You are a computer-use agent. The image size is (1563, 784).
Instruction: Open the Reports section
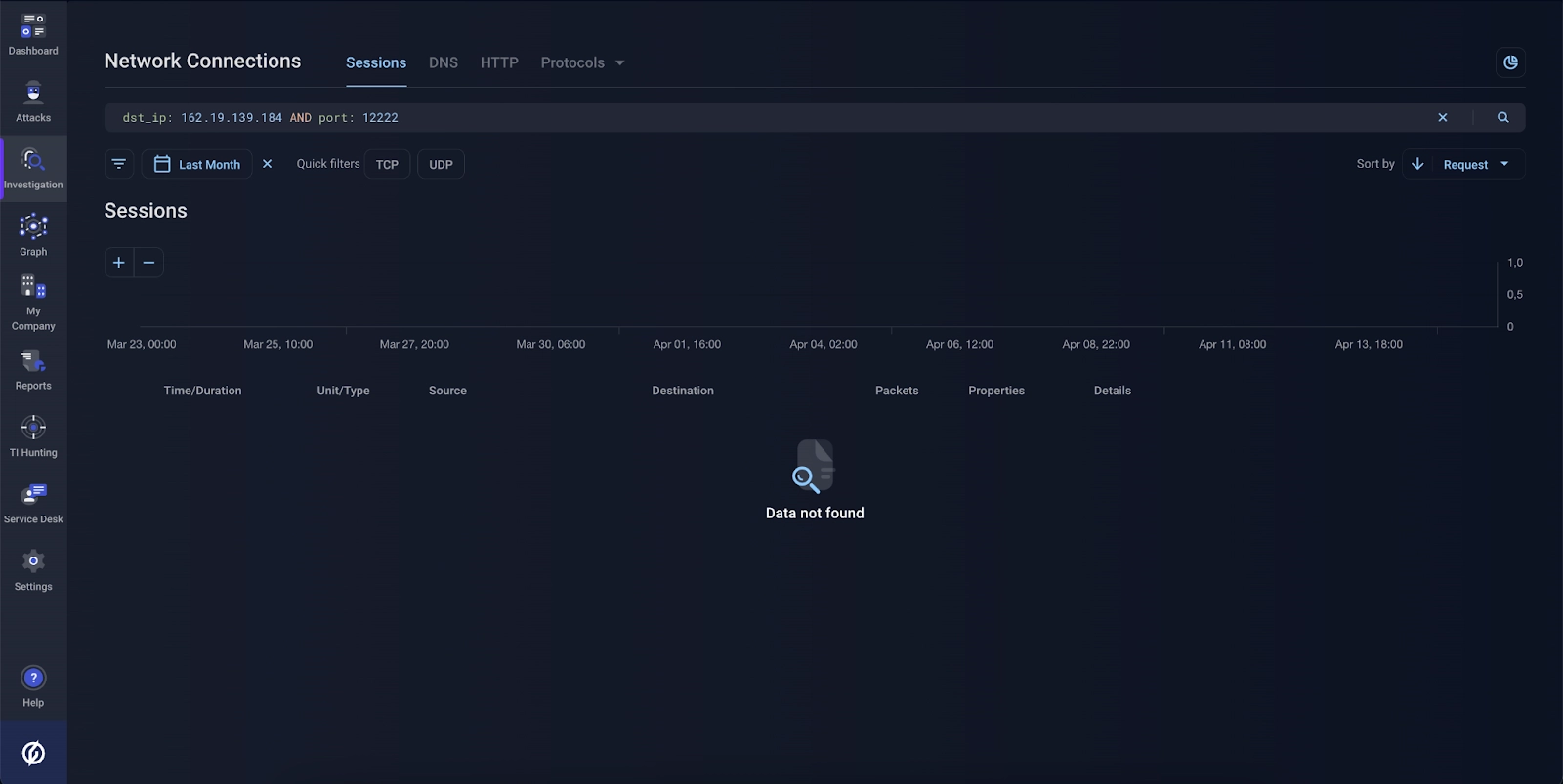(x=33, y=369)
